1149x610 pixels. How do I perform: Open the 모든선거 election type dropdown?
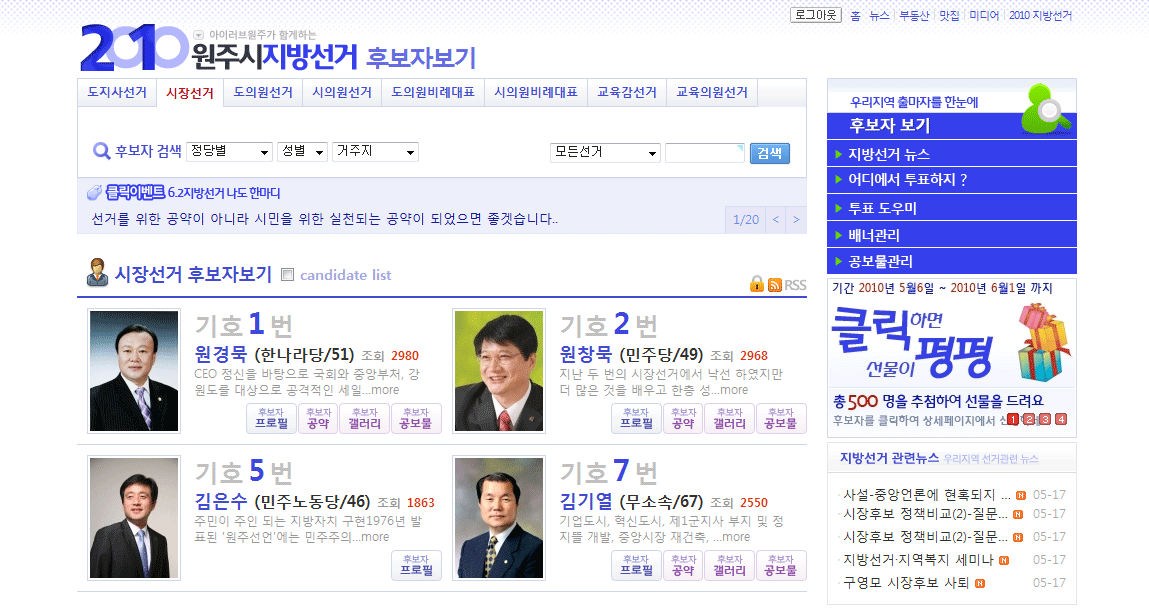(605, 153)
